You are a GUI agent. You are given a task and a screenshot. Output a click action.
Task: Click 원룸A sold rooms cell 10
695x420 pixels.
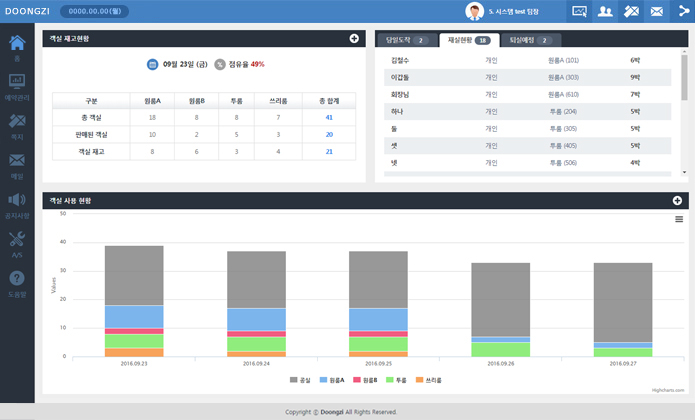(x=152, y=135)
